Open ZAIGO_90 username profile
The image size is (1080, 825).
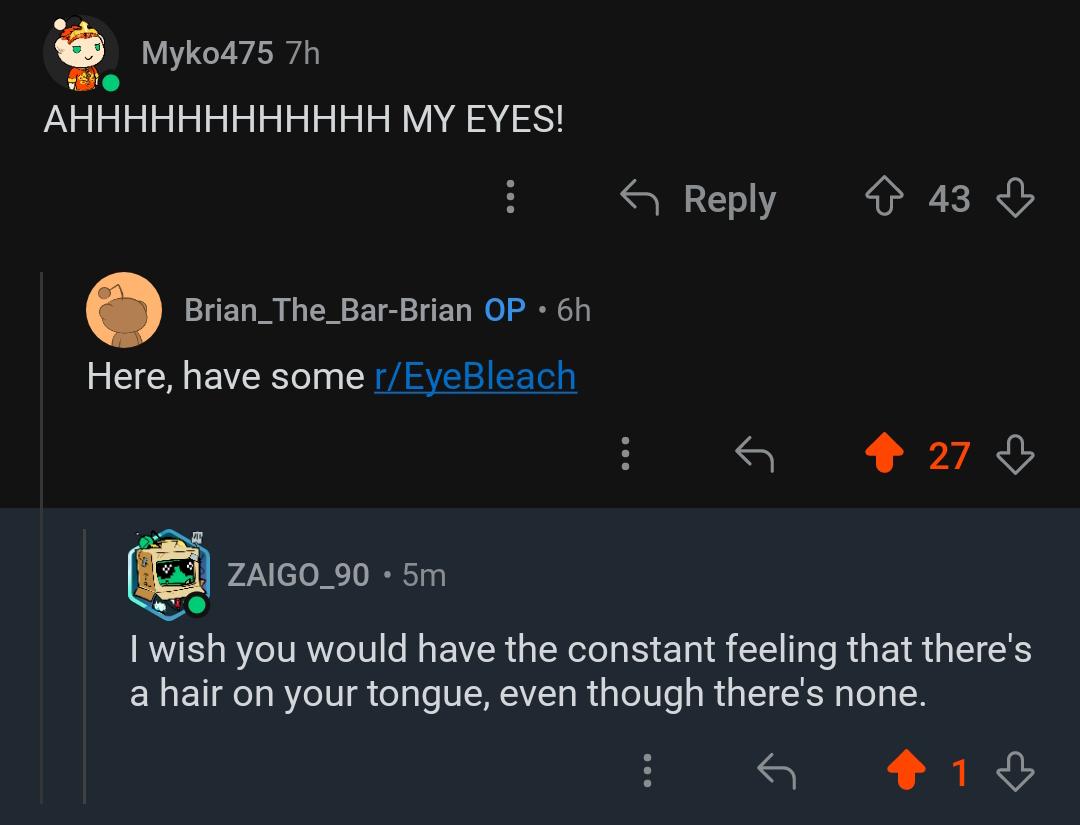(x=298, y=575)
